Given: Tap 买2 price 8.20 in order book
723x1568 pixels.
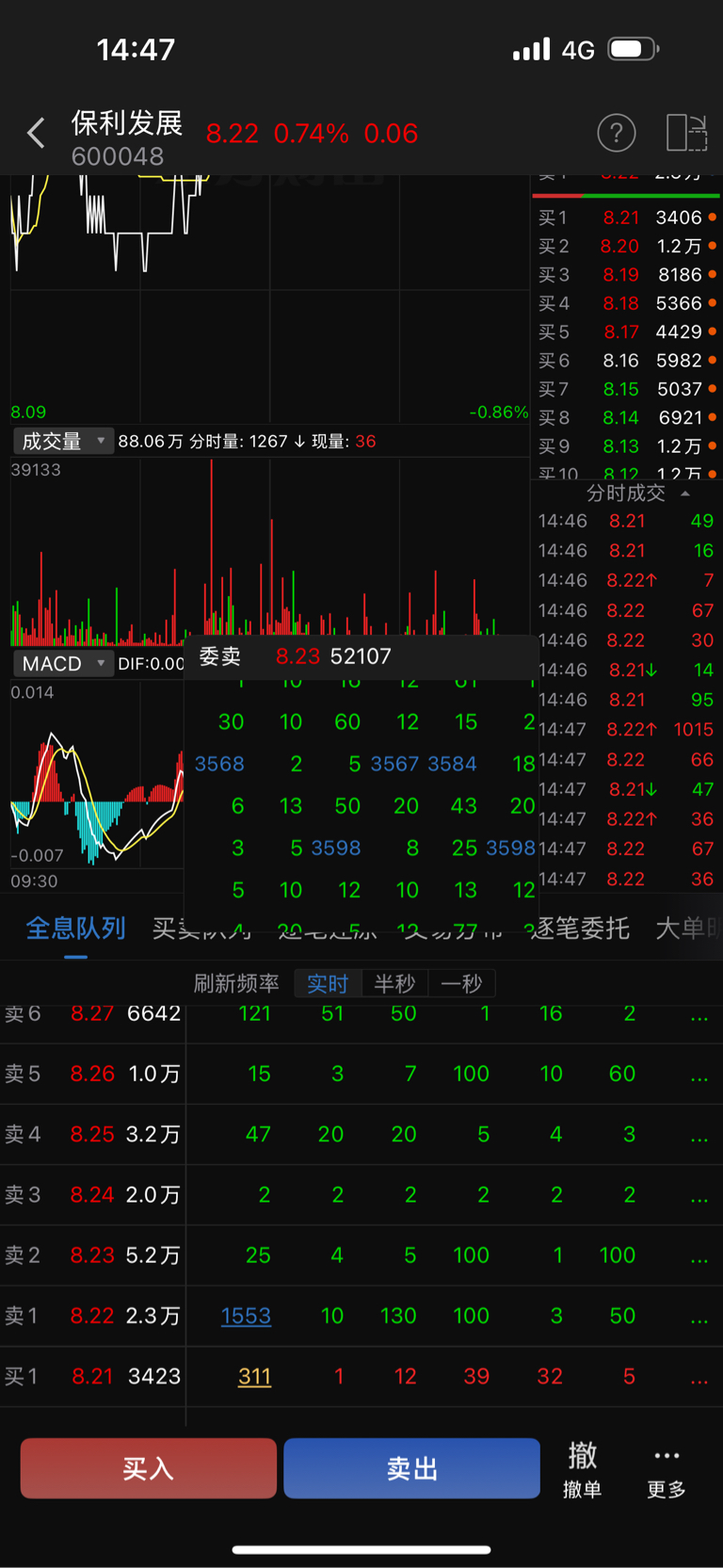Looking at the screenshot, I should pyautogui.click(x=620, y=246).
